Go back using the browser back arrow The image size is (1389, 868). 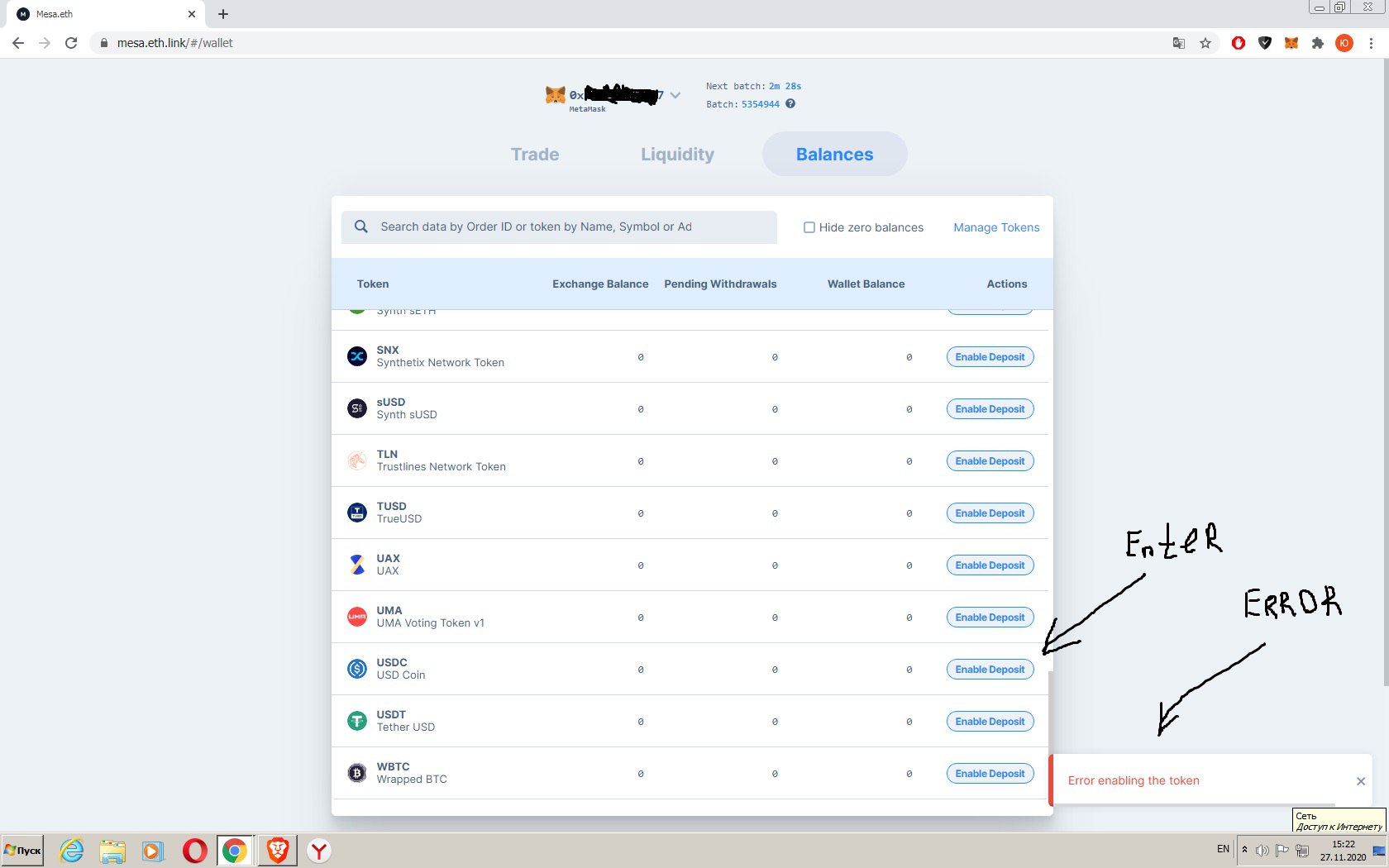pos(18,43)
